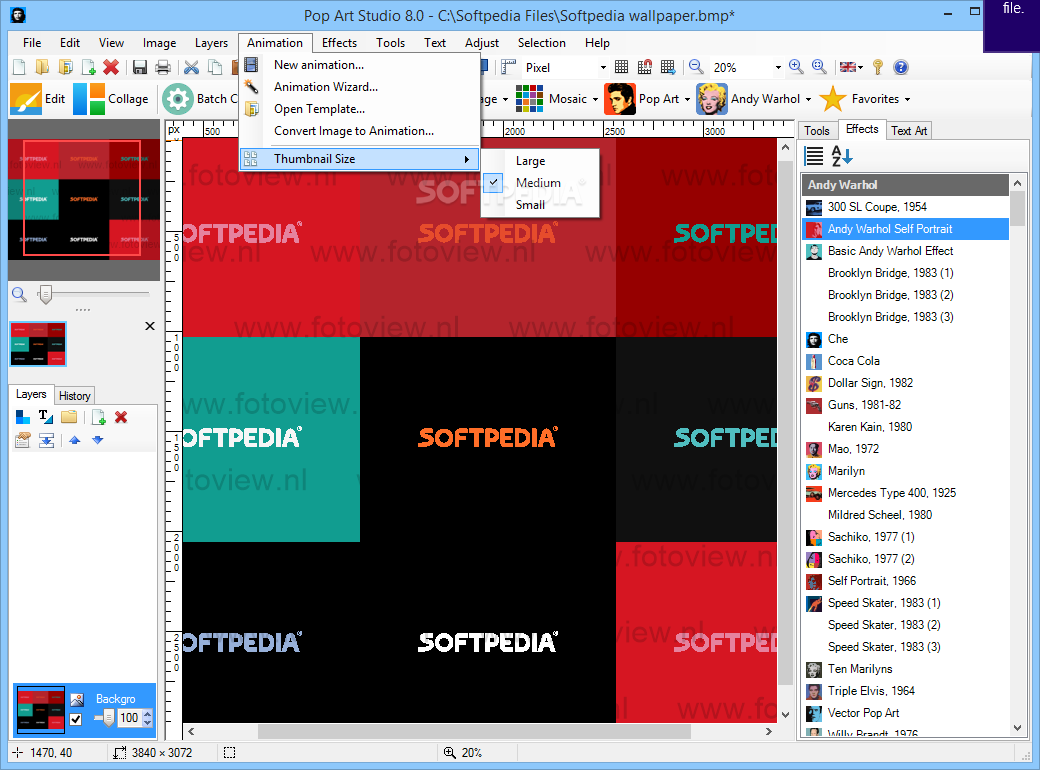Image resolution: width=1040 pixels, height=770 pixels.
Task: Delete layer with red X in Layers panel
Action: 121,417
